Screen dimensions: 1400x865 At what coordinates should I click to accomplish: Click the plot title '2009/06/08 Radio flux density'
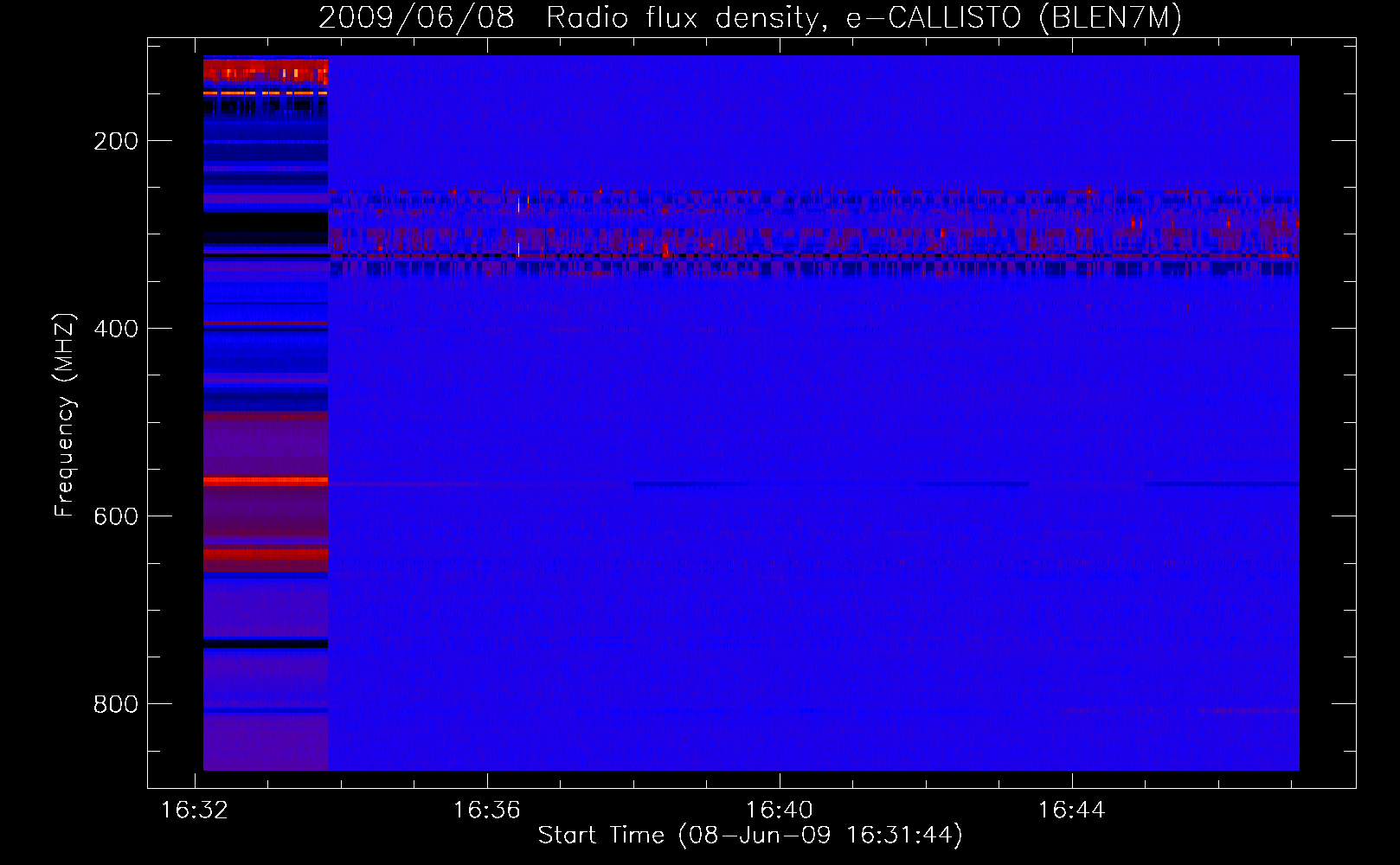tap(750, 18)
